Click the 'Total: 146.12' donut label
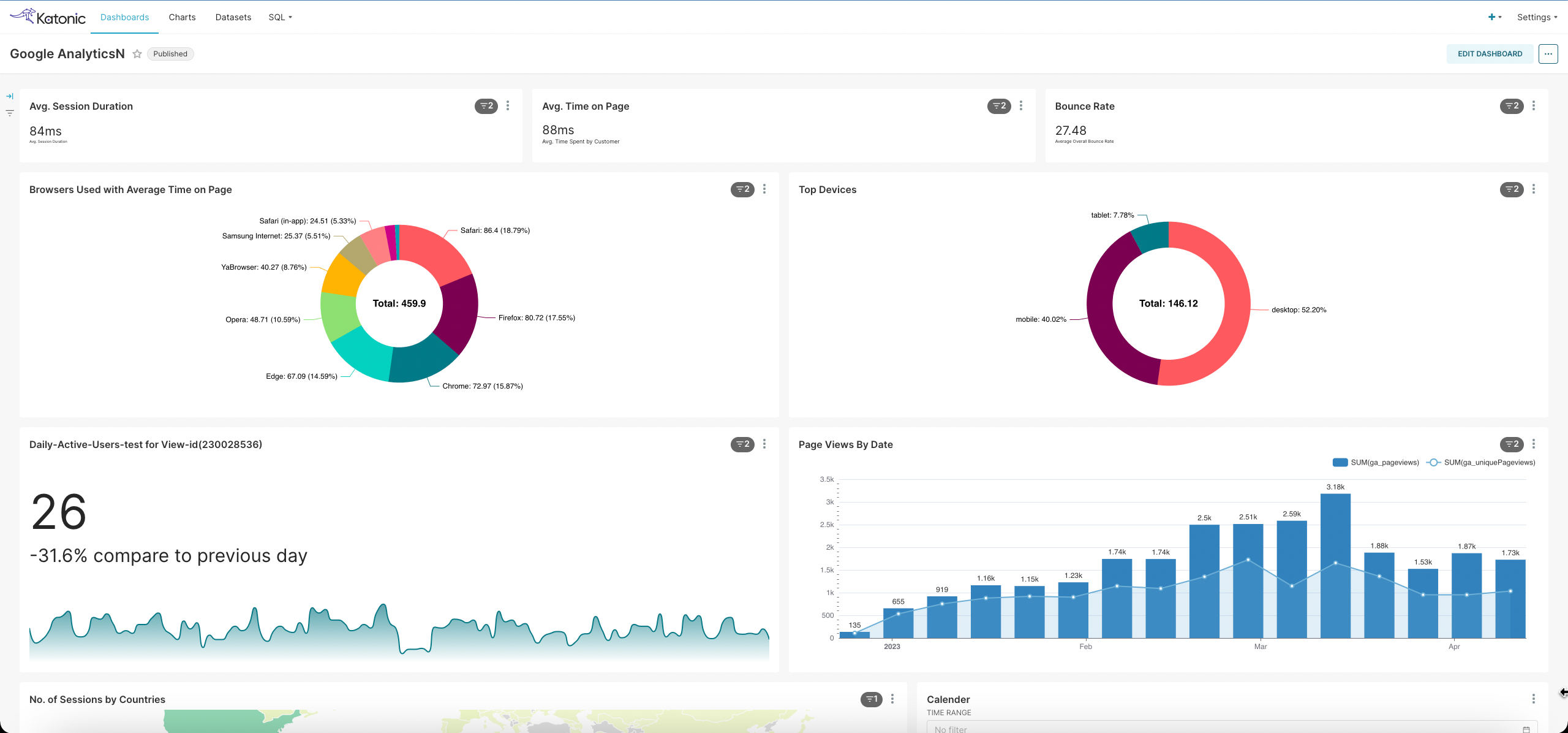The image size is (1568, 733). 1168,303
